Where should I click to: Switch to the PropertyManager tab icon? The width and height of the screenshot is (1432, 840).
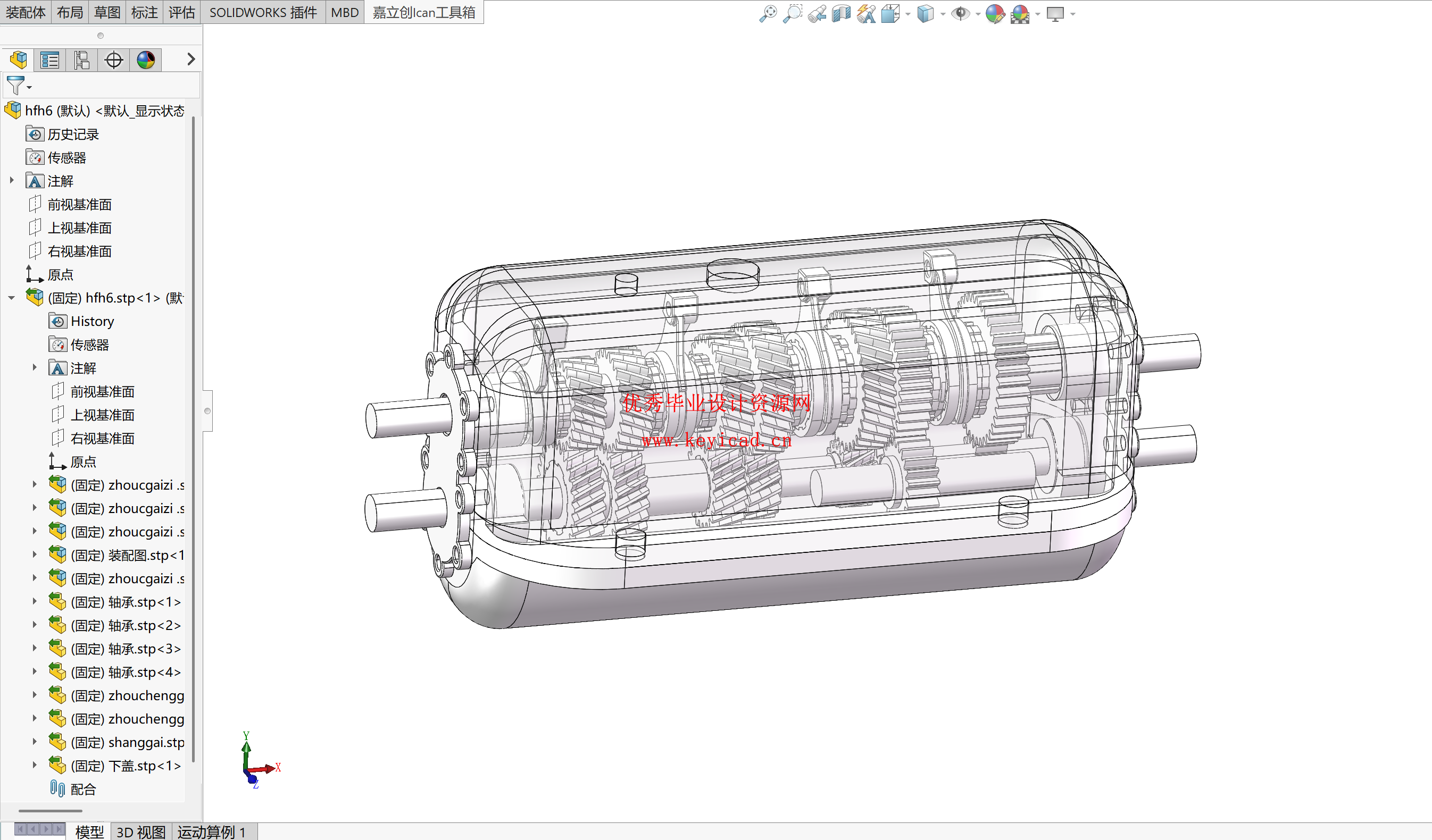[x=50, y=60]
